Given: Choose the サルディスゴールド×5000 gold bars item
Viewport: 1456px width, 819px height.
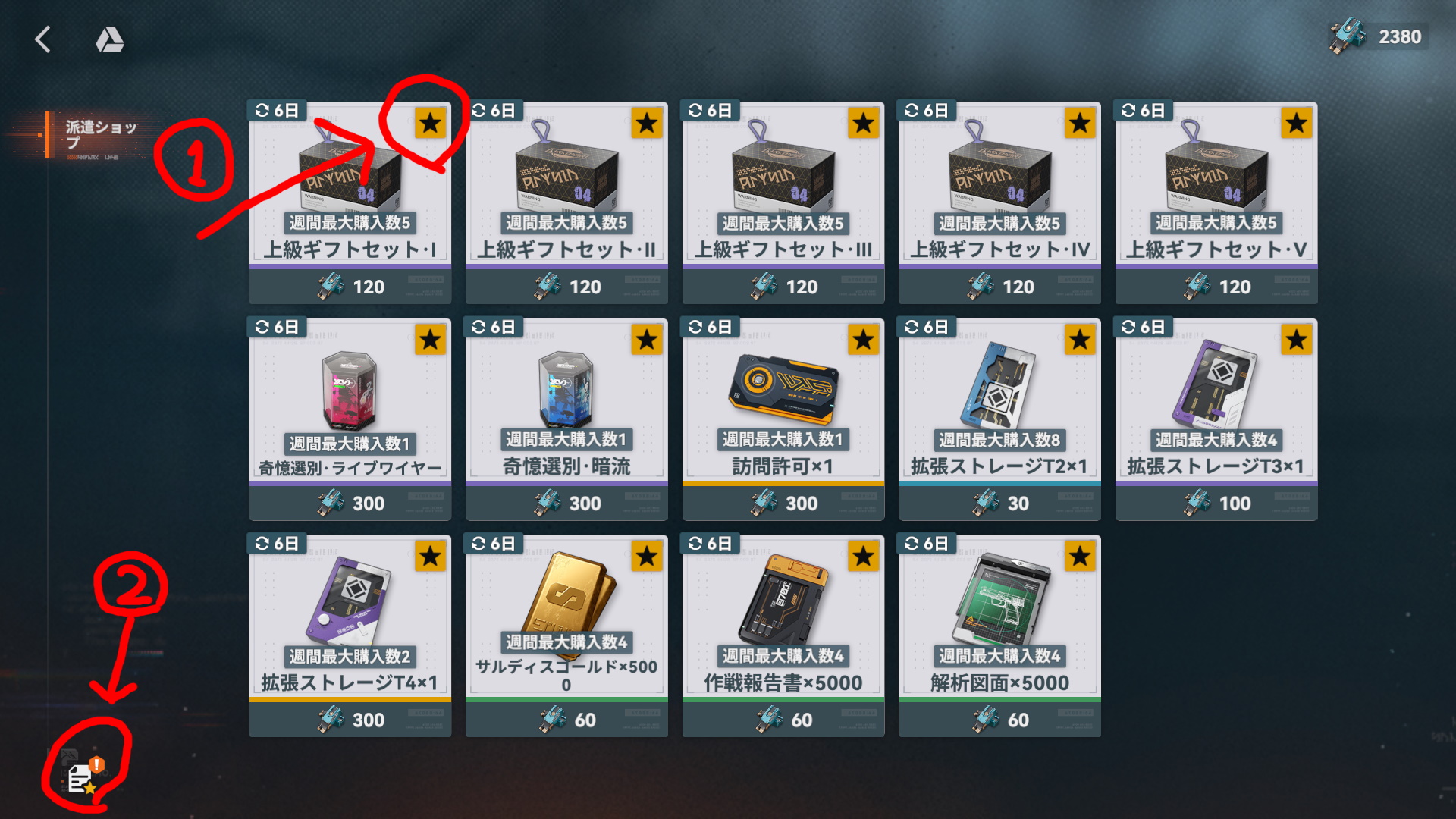Looking at the screenshot, I should (566, 636).
